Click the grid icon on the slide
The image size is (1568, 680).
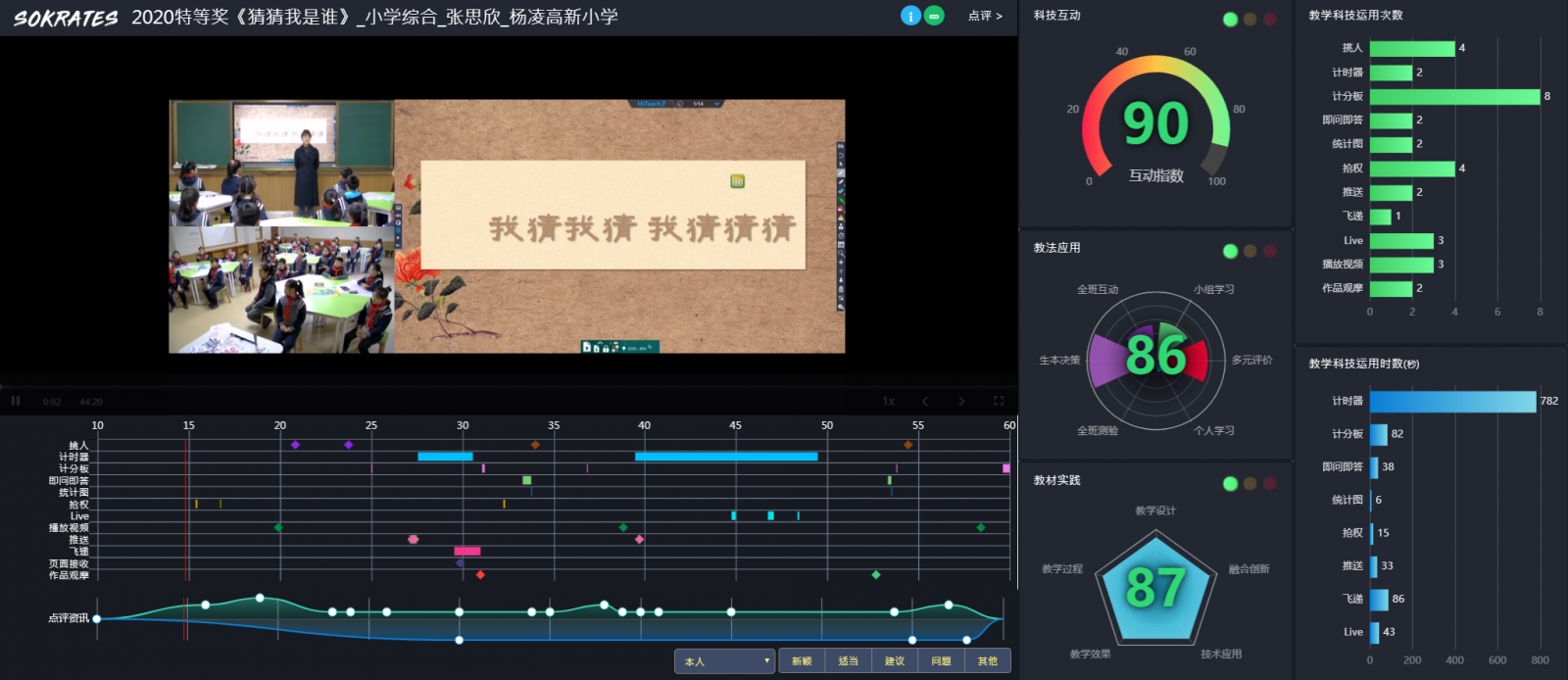point(737,181)
